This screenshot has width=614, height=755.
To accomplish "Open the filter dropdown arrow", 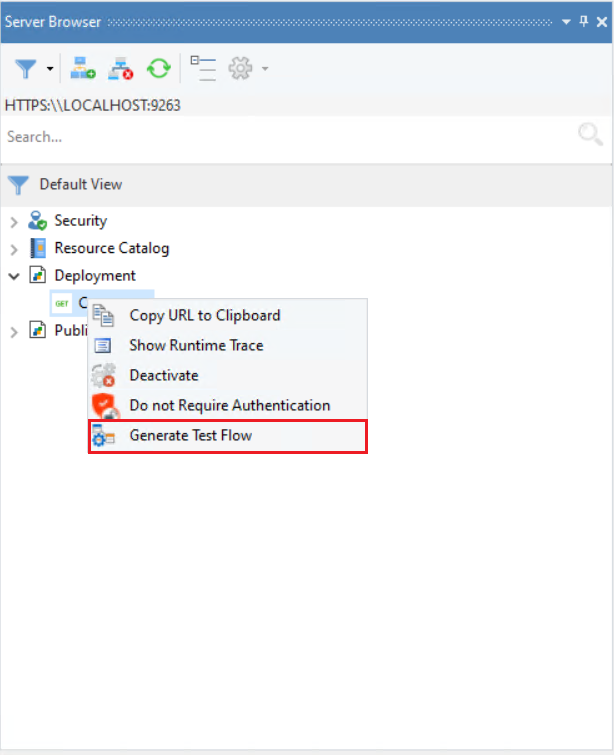I will click(x=49, y=70).
